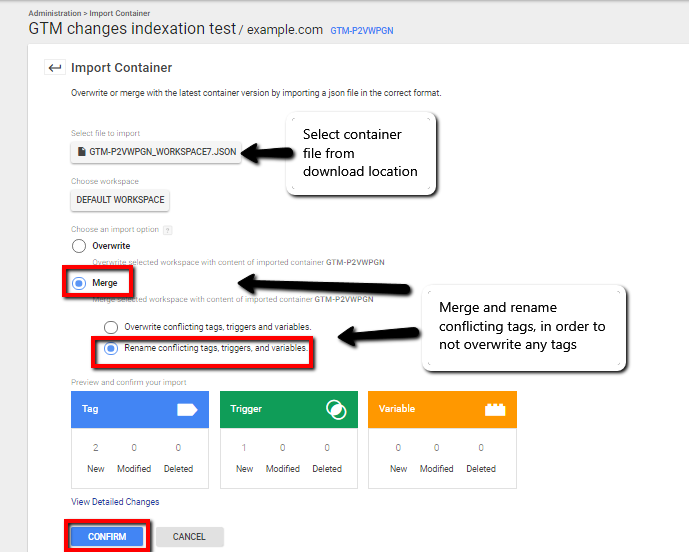Image resolution: width=689 pixels, height=552 pixels.
Task: Open the View Detailed Changes link
Action: [x=115, y=502]
